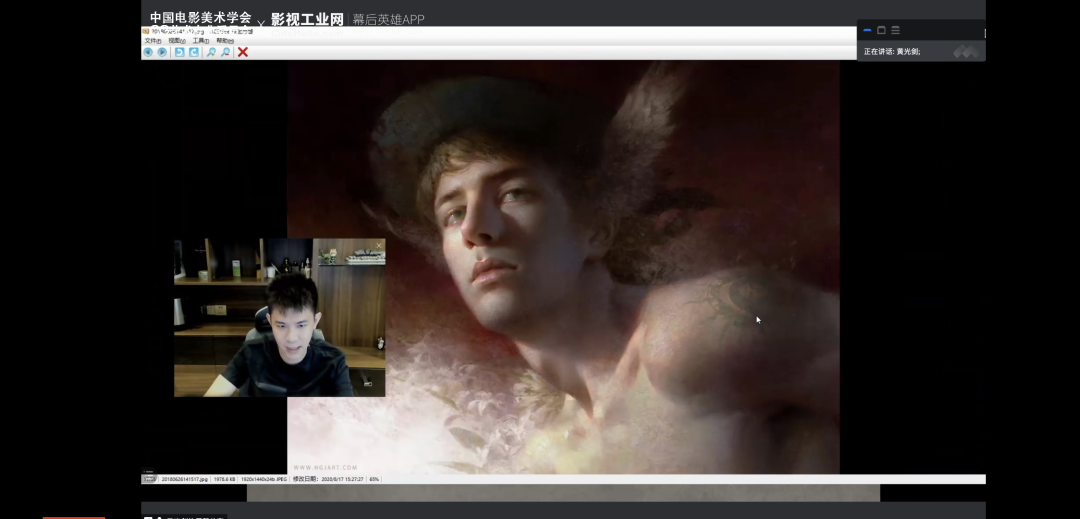Open the 文件 menu
Viewport: 1080px width, 519px height.
[x=152, y=41]
